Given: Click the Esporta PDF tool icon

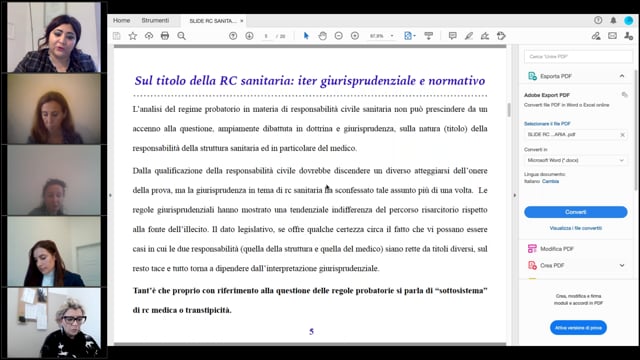Looking at the screenshot, I should tap(532, 76).
